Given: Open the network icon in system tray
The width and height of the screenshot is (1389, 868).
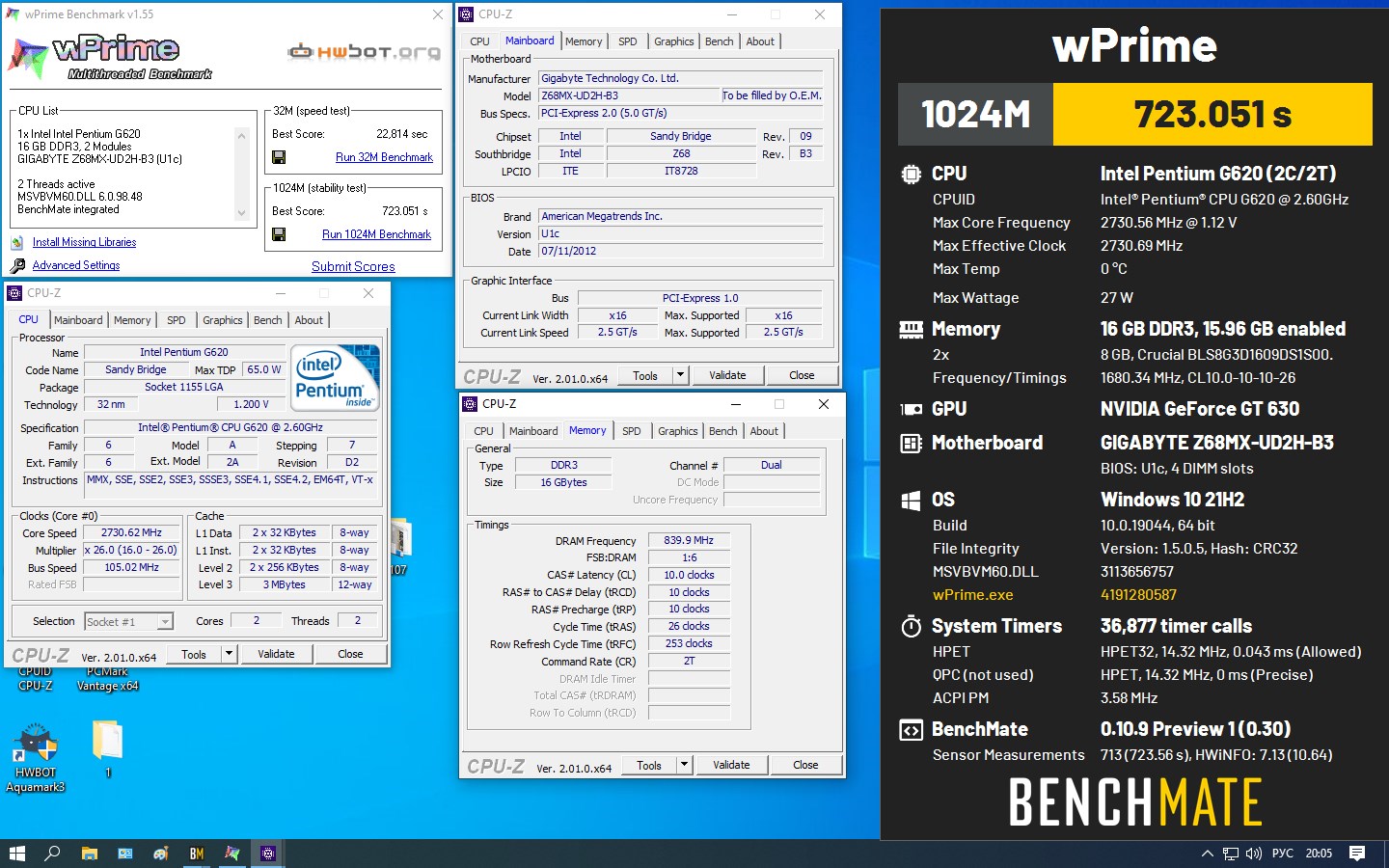Looking at the screenshot, I should tap(1230, 854).
